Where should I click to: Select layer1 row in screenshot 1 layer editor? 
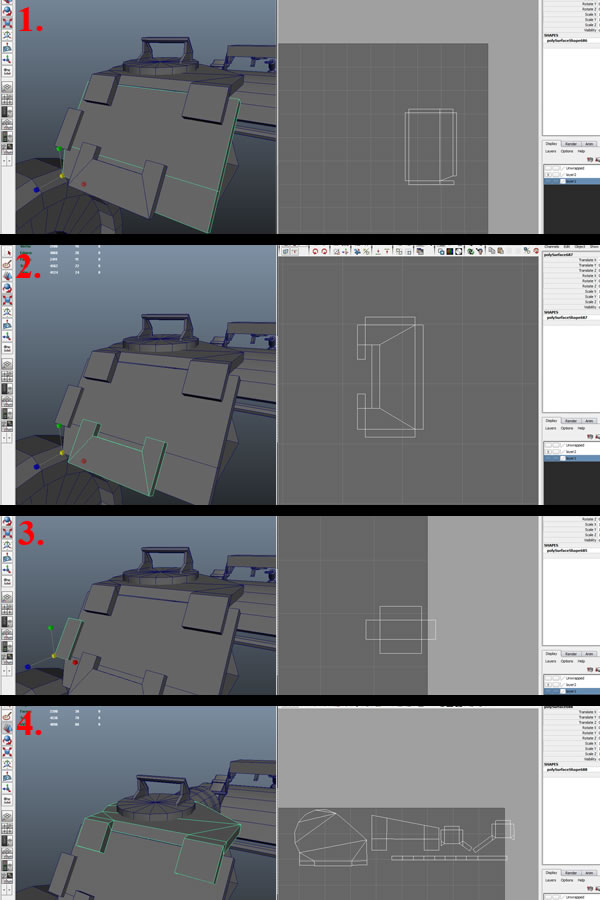(x=572, y=181)
